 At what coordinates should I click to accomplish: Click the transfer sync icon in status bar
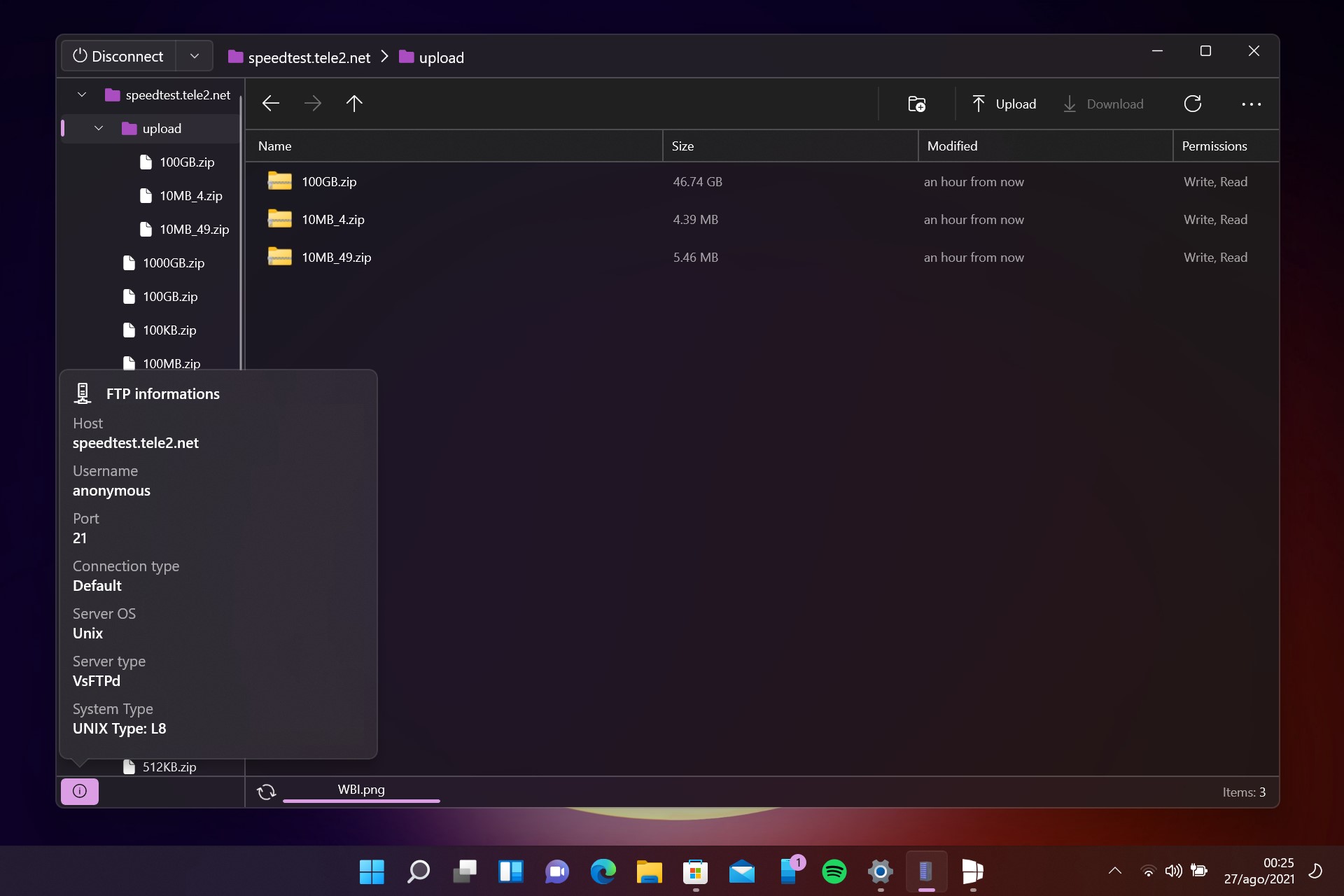click(x=266, y=792)
